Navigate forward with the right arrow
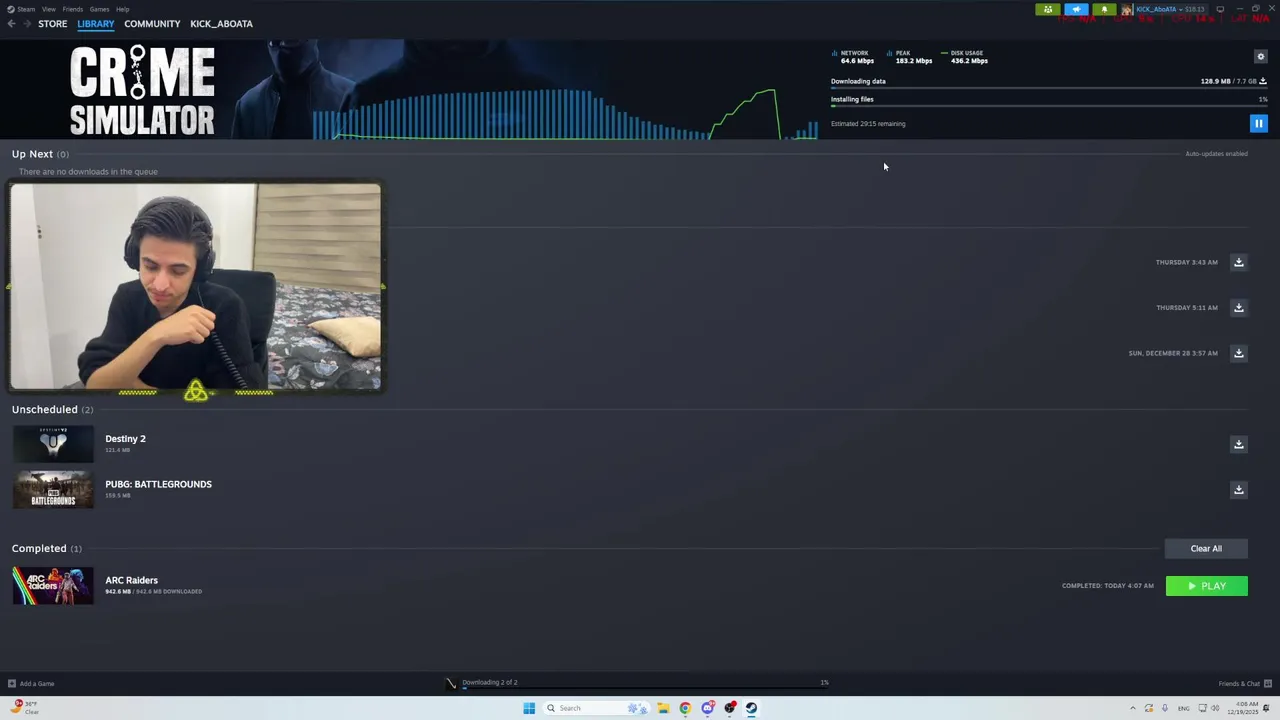 27,24
